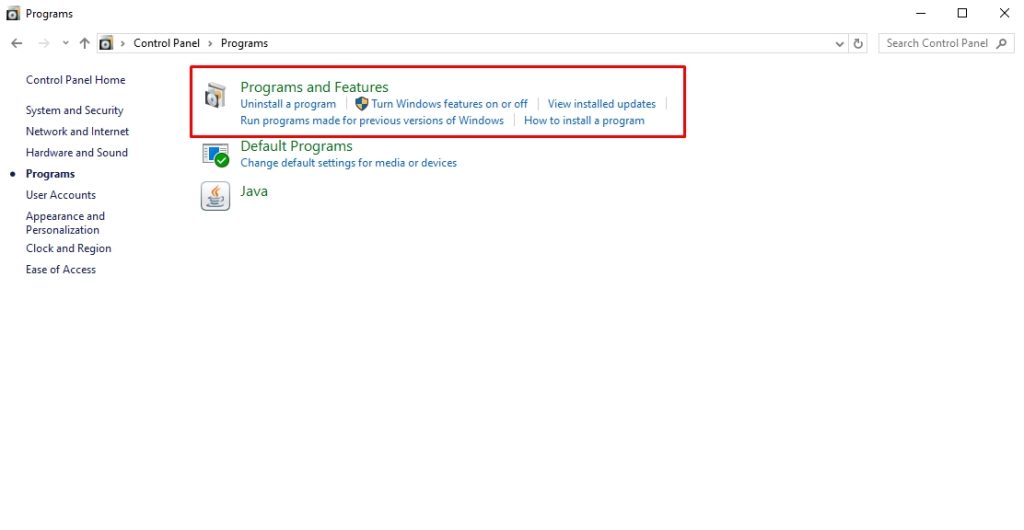1024x530 pixels.
Task: Click the Forward arrow in navigation bar
Action: click(x=44, y=43)
